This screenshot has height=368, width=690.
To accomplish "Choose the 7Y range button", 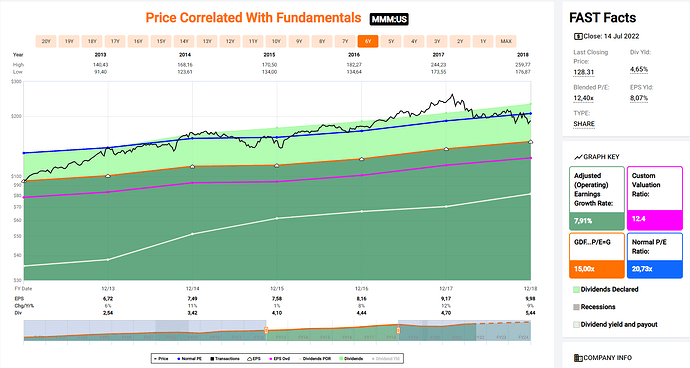I will pyautogui.click(x=345, y=41).
